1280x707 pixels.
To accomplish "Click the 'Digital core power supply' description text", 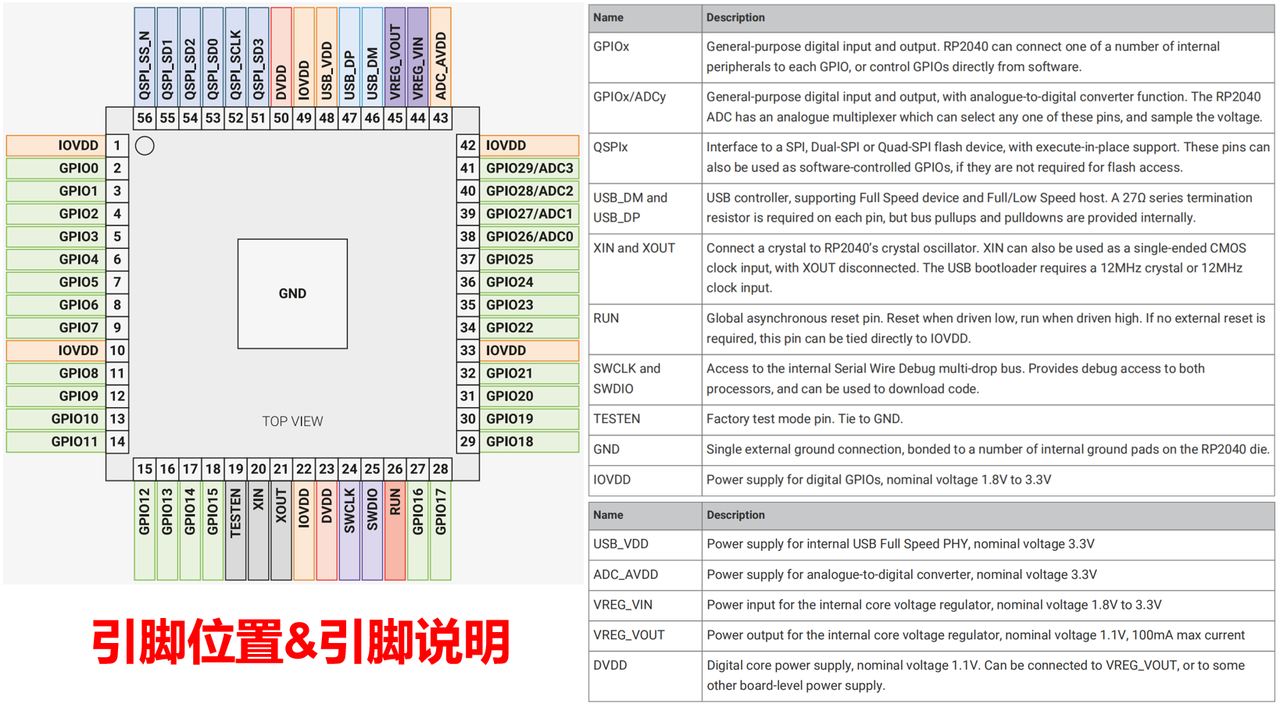I will [x=975, y=675].
